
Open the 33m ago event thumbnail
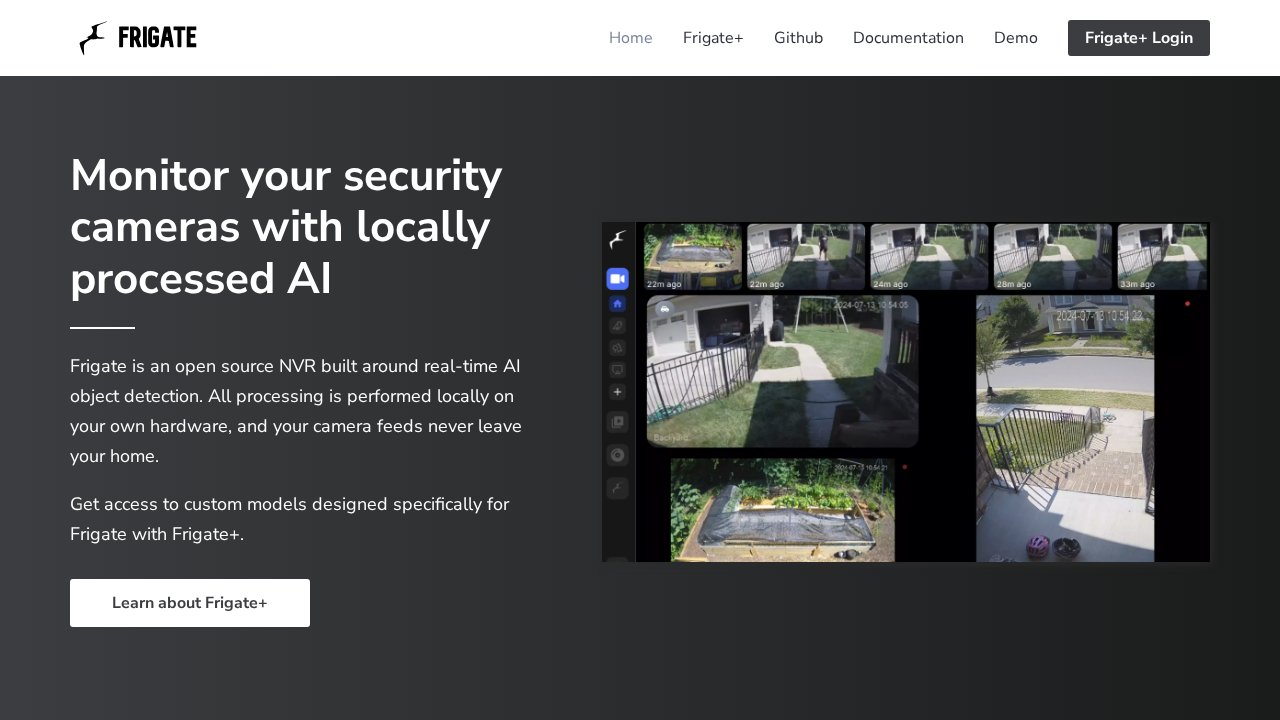tap(1161, 257)
